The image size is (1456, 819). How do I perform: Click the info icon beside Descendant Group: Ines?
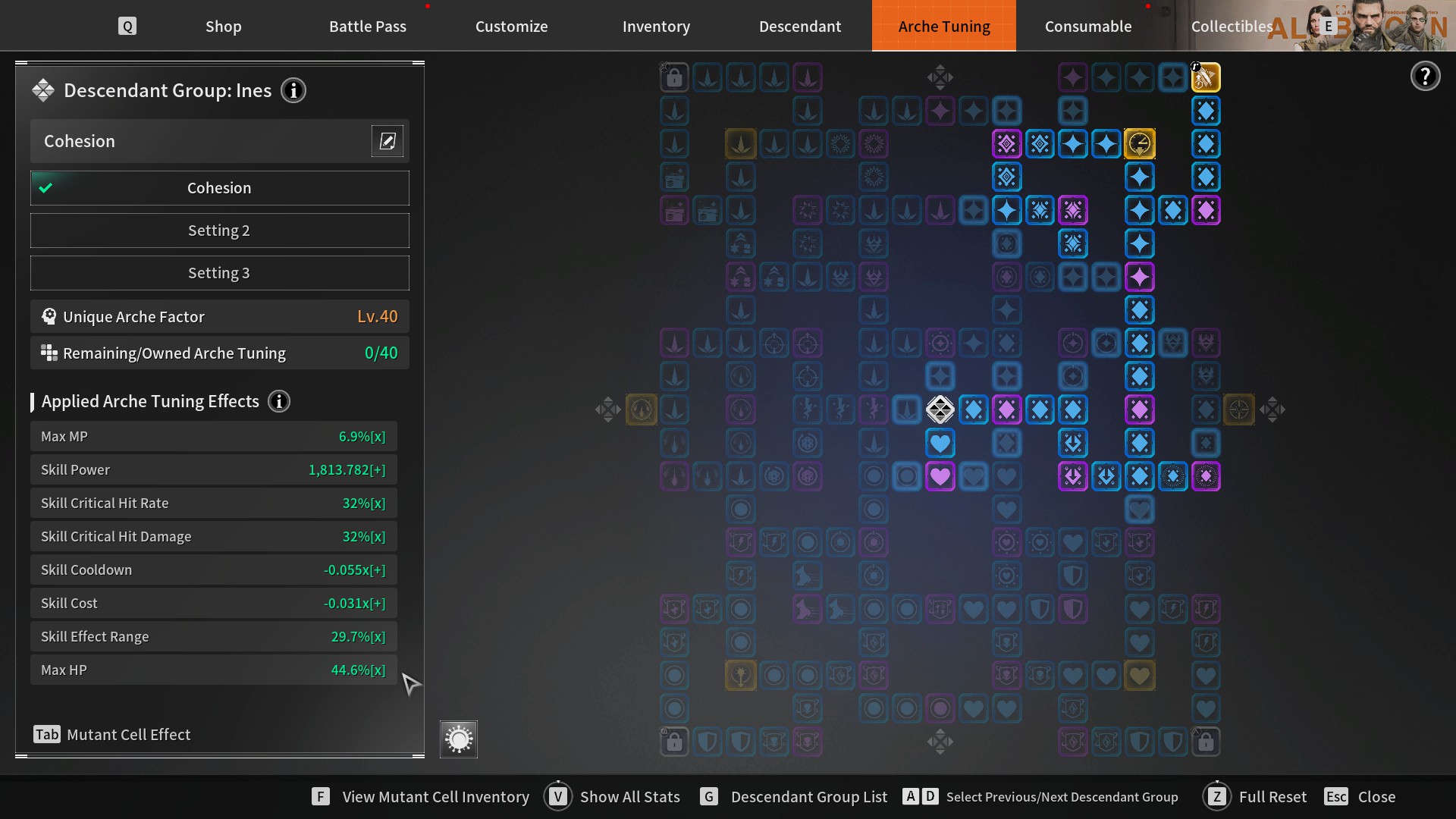(x=293, y=91)
